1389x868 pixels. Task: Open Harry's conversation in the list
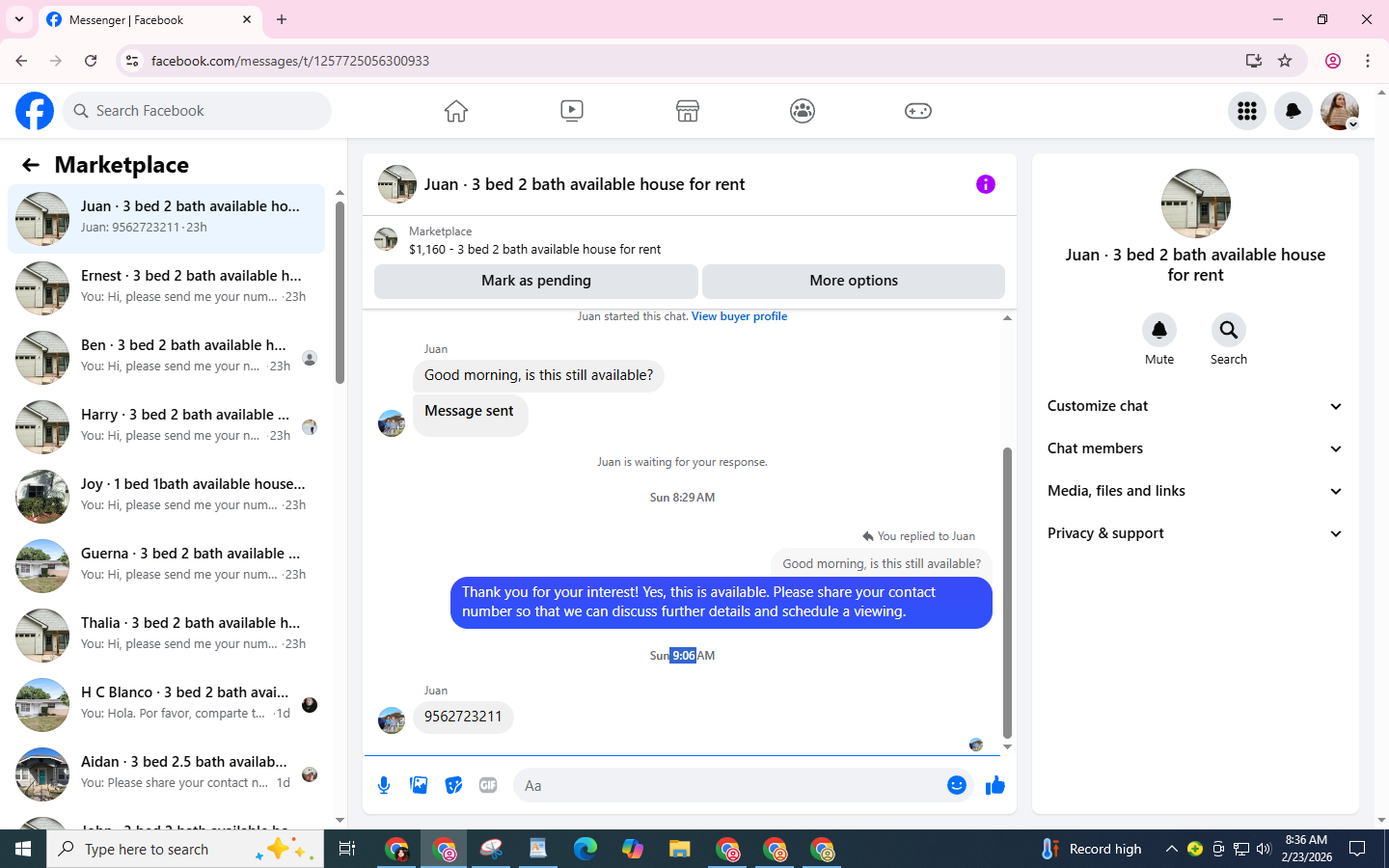[x=166, y=427]
